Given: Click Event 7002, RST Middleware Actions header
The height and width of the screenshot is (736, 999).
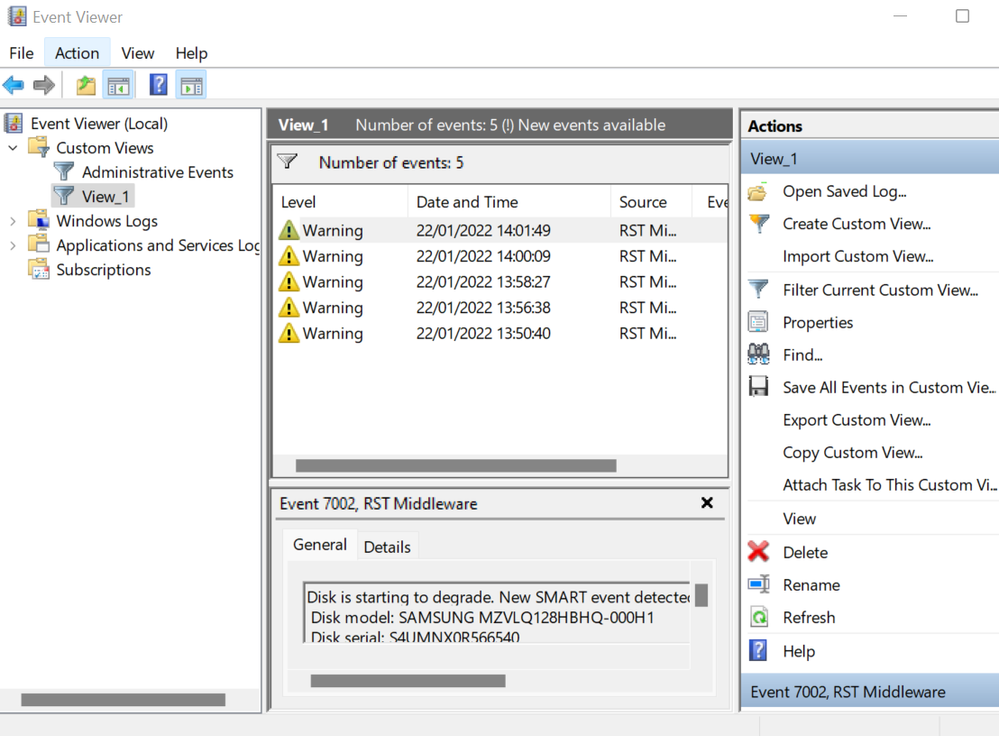Looking at the screenshot, I should pos(869,691).
